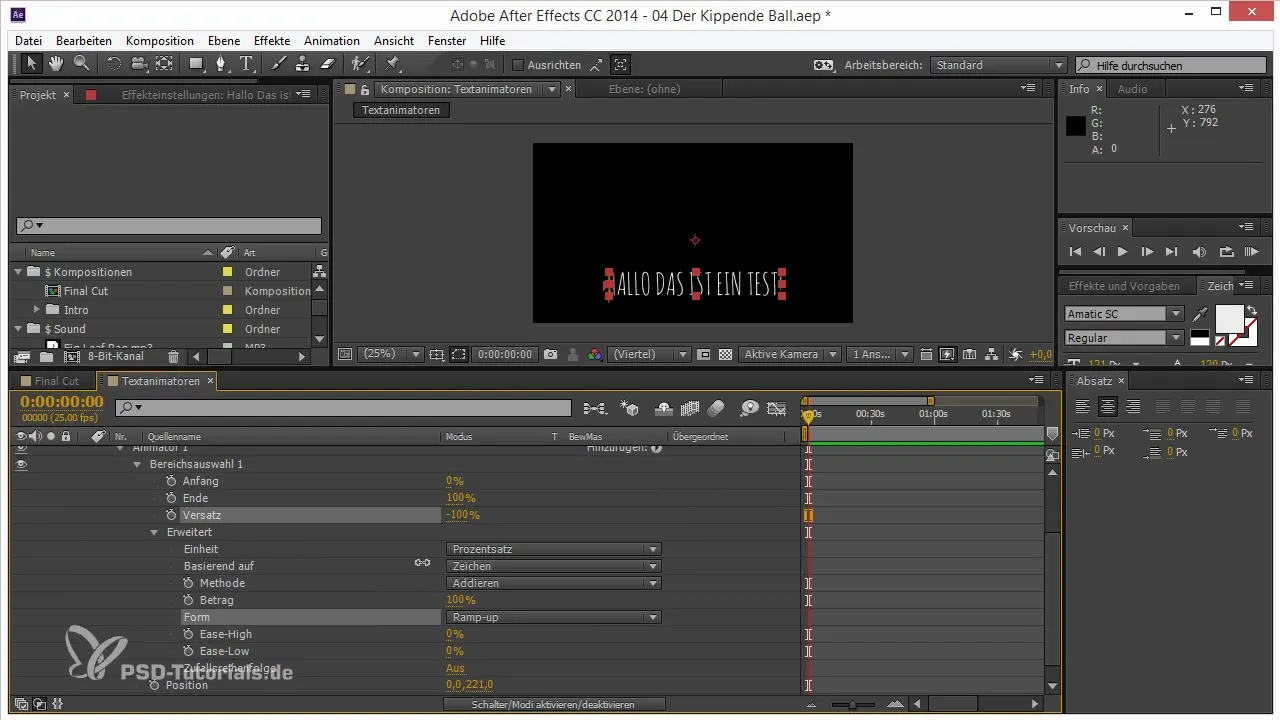1280x720 pixels.
Task: Select the Horizontal Type tool
Action: coord(247,64)
